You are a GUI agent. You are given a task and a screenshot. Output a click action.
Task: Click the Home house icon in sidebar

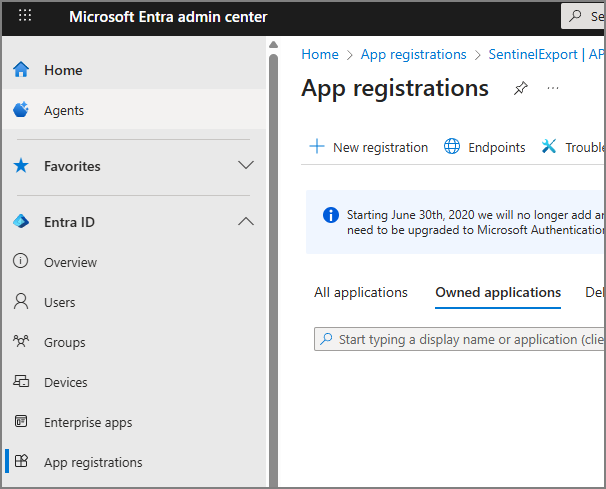(x=21, y=70)
